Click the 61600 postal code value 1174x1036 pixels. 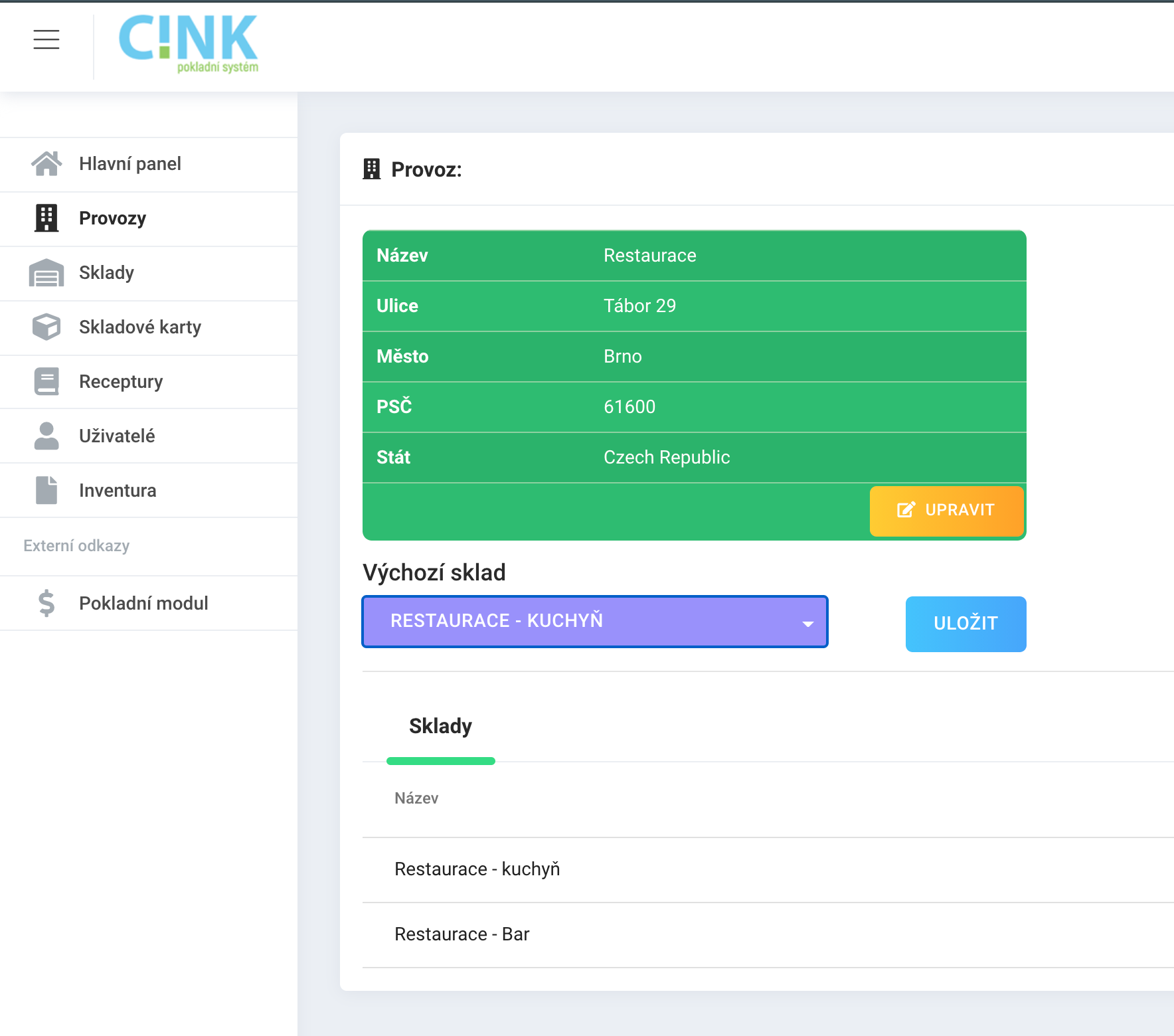(x=629, y=407)
